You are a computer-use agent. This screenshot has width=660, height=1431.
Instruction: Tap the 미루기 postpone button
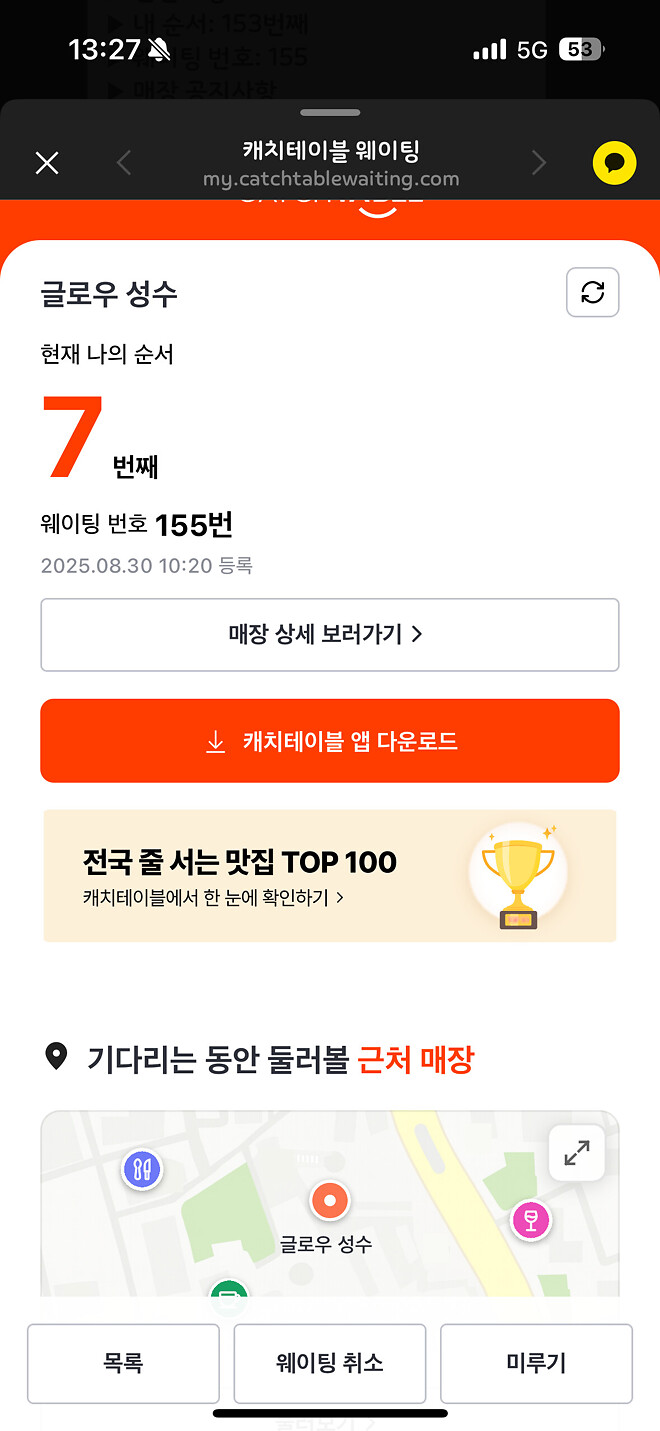click(536, 1364)
